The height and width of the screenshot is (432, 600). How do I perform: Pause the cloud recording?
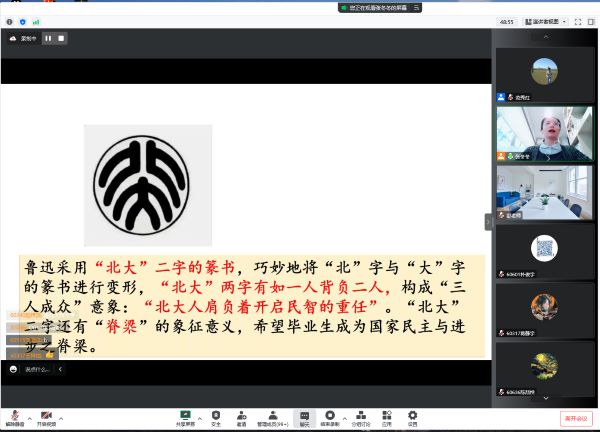[x=48, y=38]
